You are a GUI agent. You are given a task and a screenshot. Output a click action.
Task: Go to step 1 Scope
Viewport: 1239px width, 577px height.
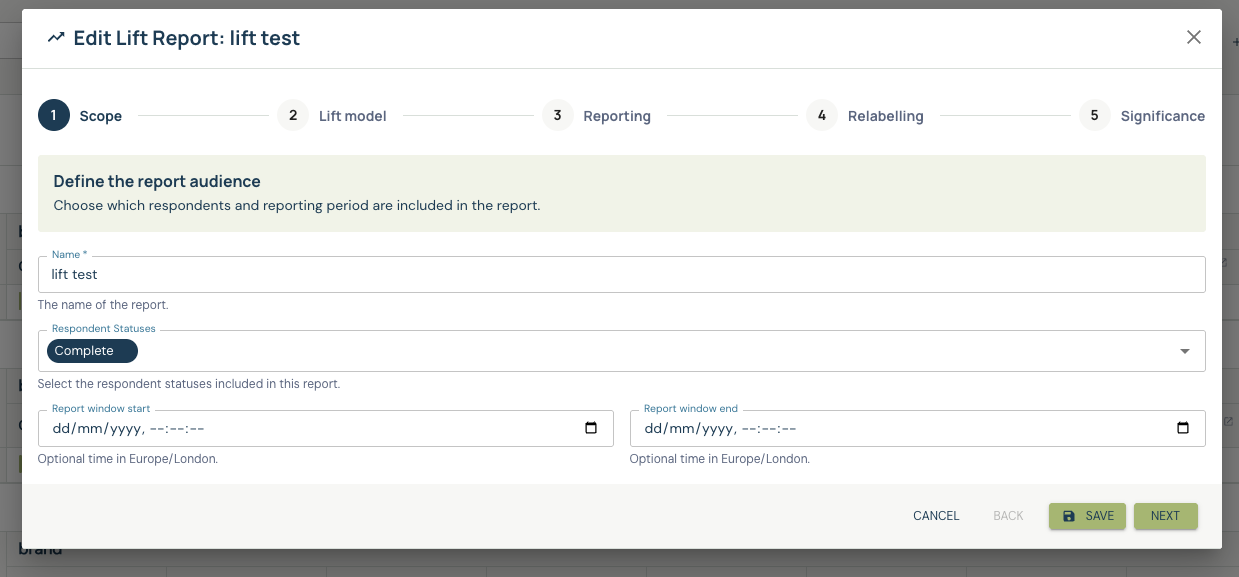(80, 115)
